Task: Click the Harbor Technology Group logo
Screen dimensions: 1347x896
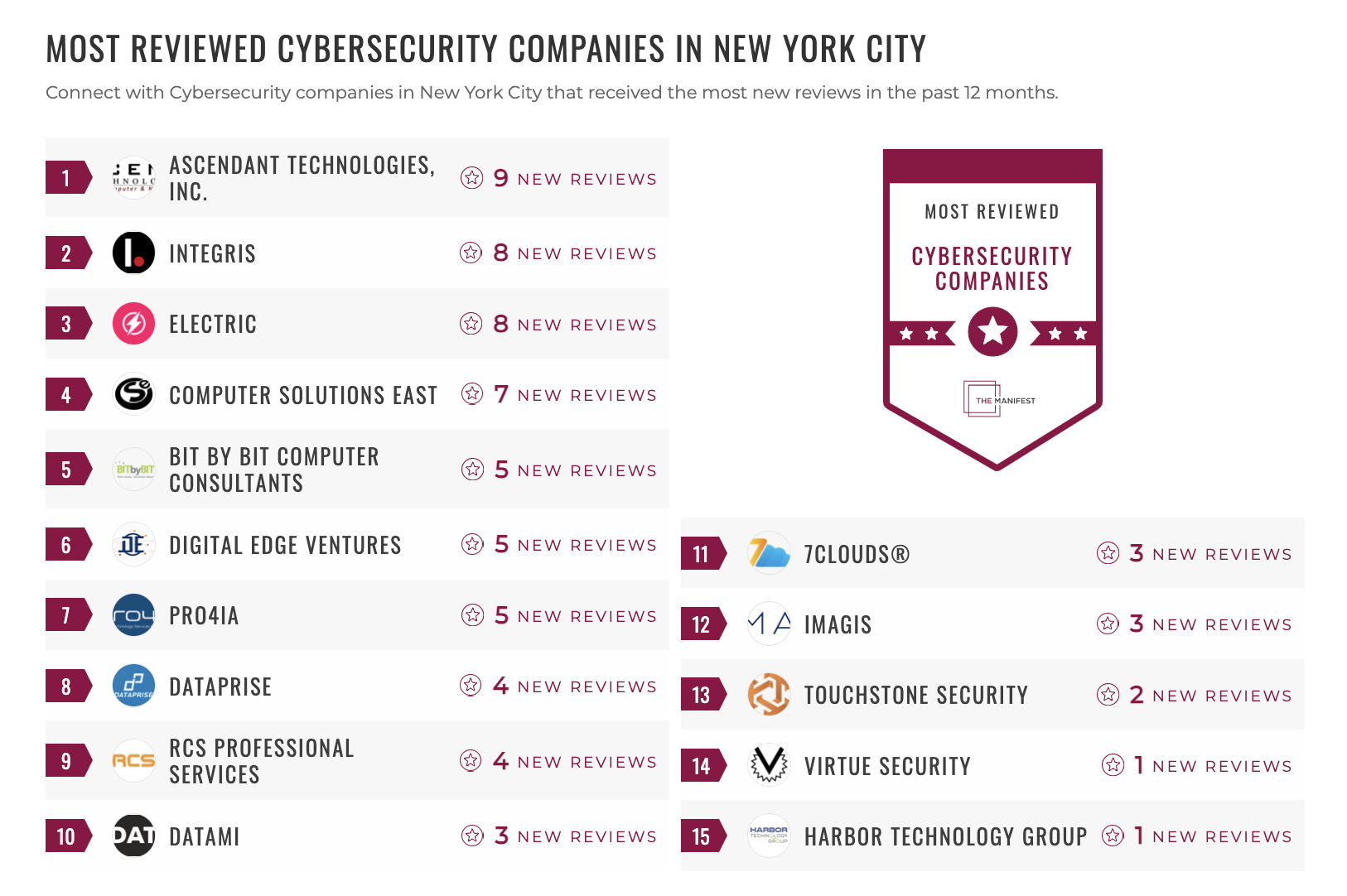Action: 769,836
